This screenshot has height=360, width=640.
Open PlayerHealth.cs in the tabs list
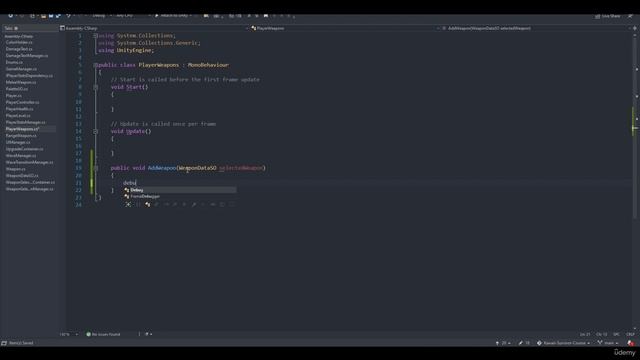pos(20,109)
